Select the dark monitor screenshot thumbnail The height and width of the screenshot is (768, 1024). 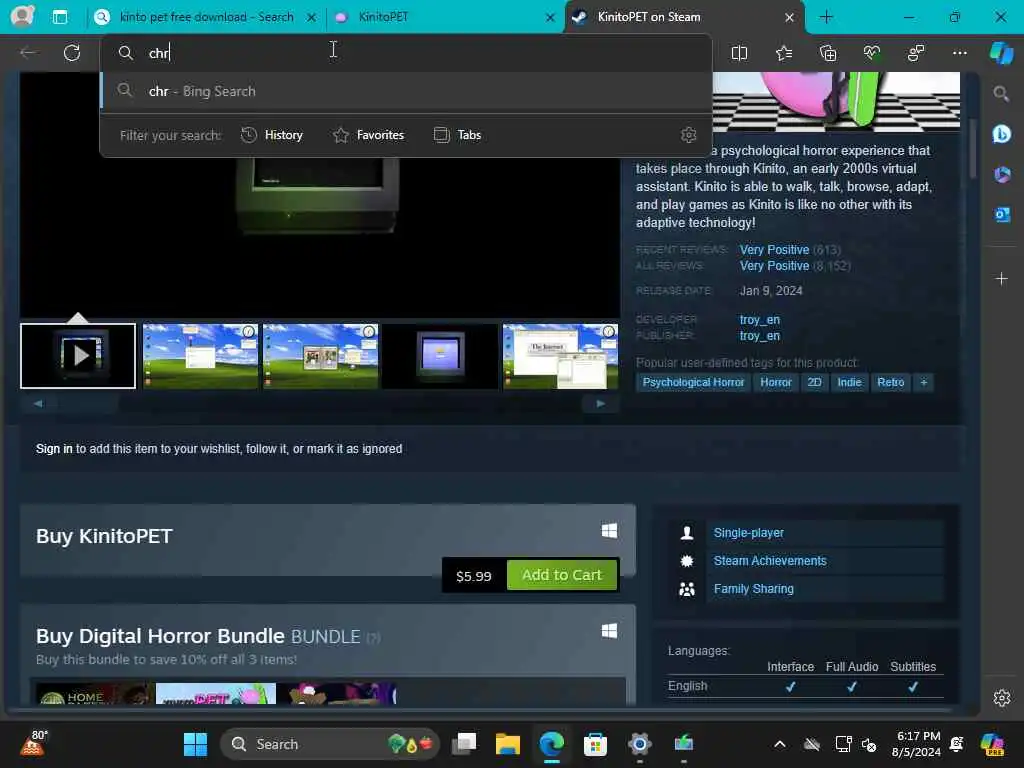440,356
